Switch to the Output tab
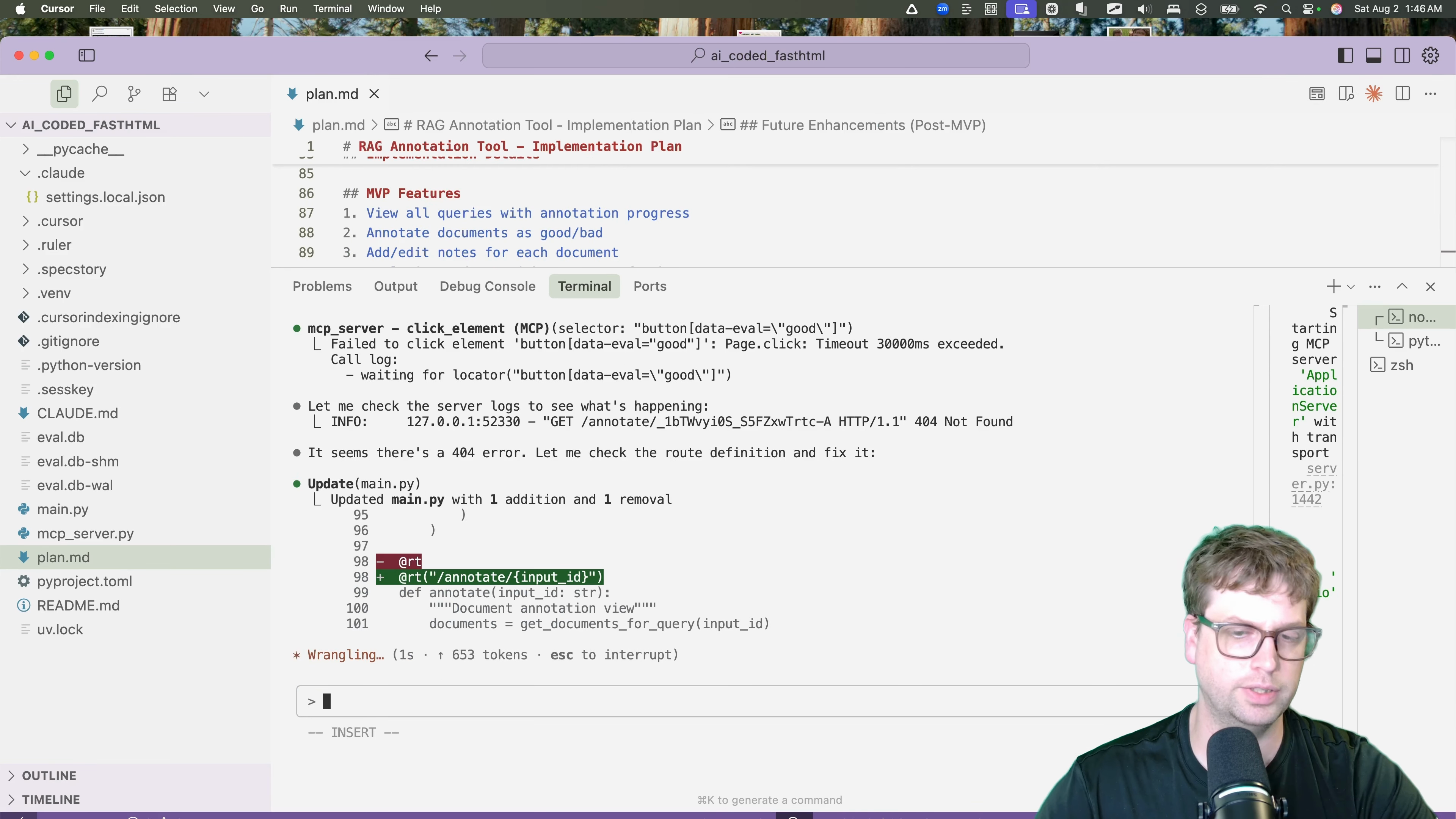1456x819 pixels. (395, 286)
